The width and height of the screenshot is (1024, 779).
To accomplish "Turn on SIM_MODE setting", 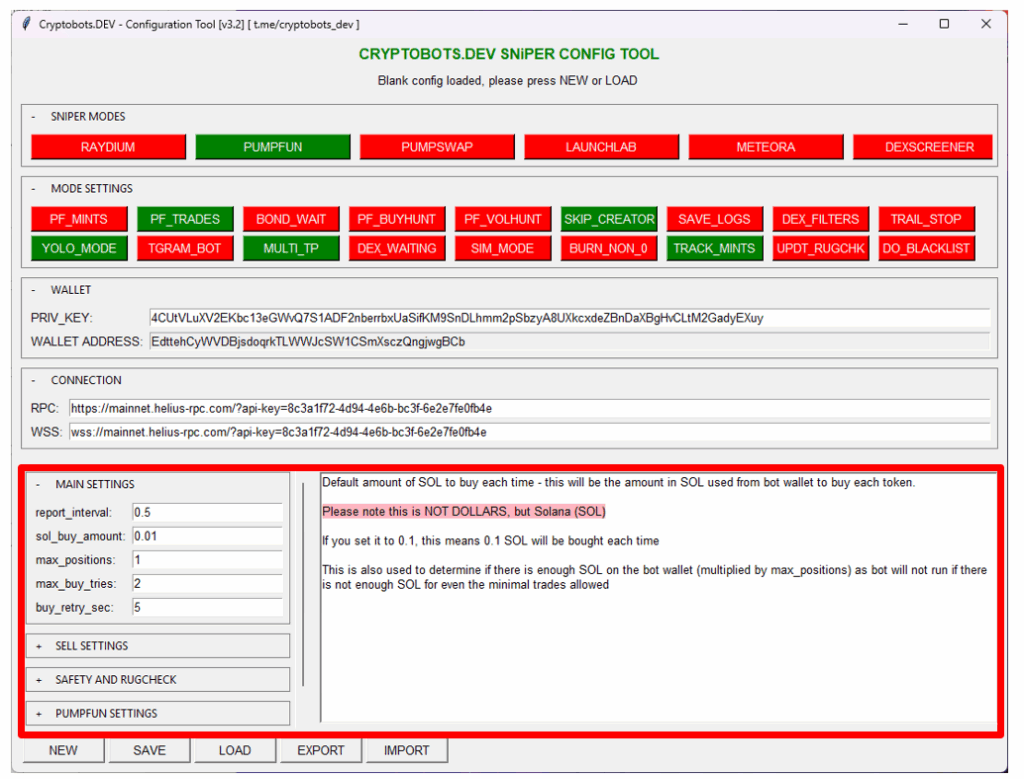I will [x=503, y=248].
